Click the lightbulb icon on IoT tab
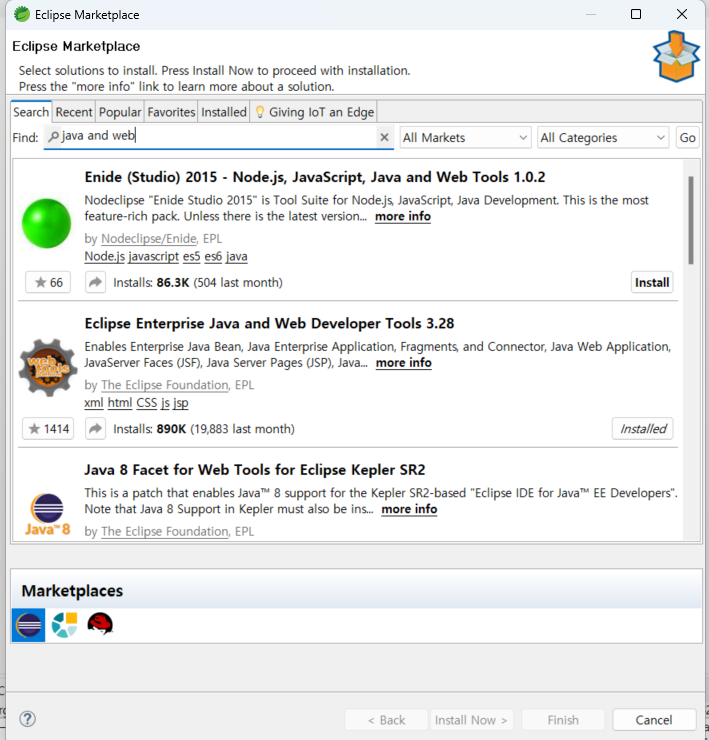This screenshot has width=709, height=740. [260, 112]
